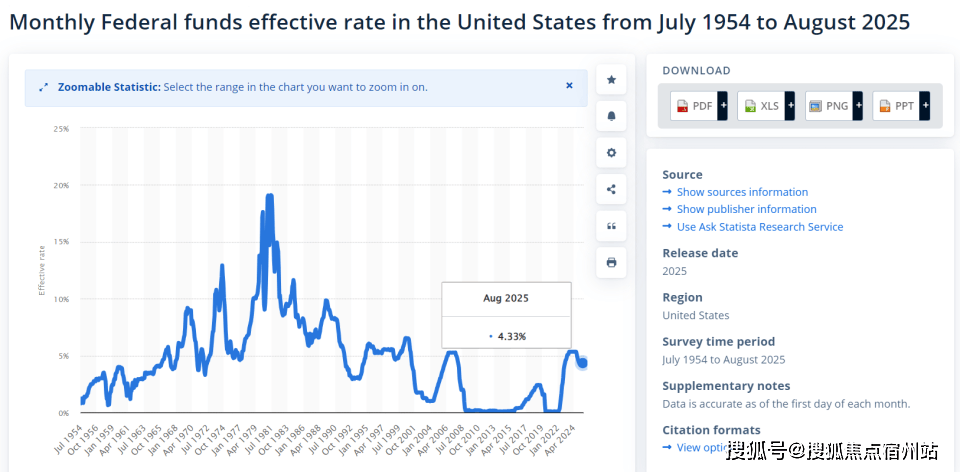Image resolution: width=960 pixels, height=472 pixels.
Task: Download chart as PPT
Action: (895, 106)
